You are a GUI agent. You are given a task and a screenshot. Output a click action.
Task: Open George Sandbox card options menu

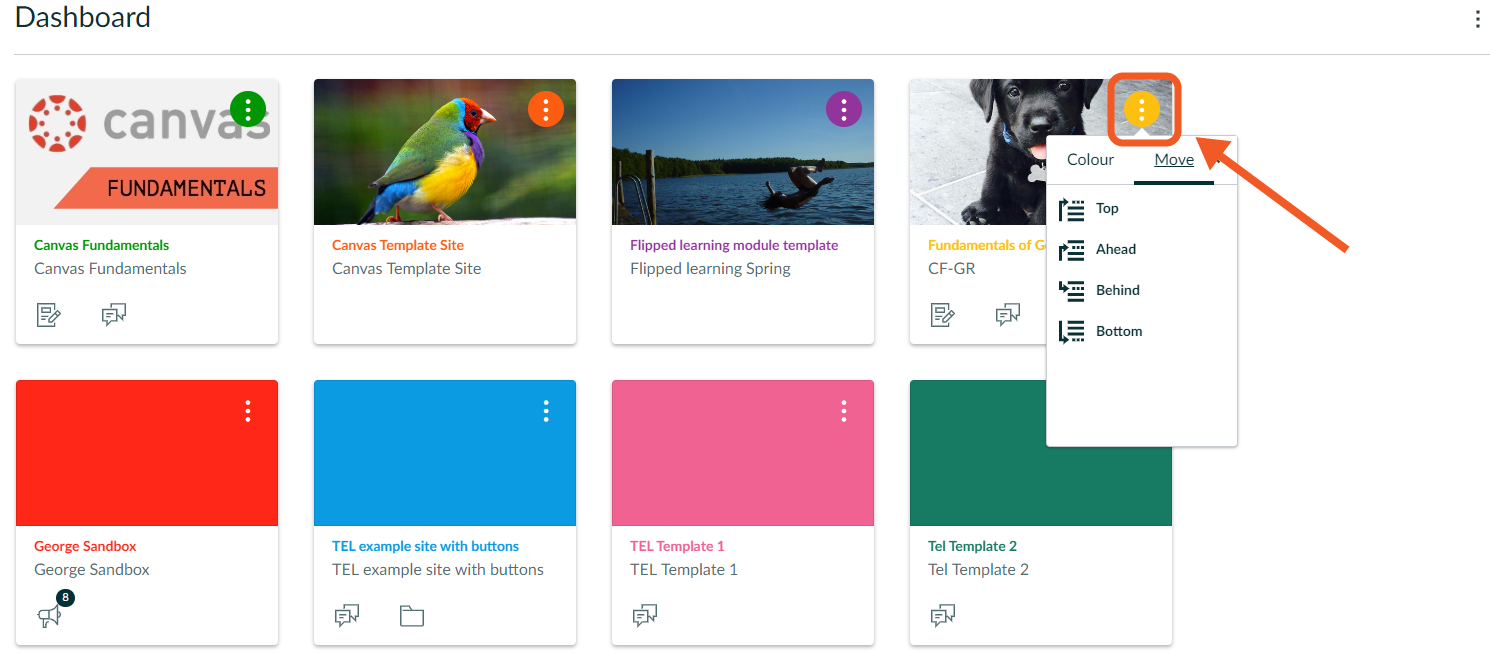(x=248, y=411)
